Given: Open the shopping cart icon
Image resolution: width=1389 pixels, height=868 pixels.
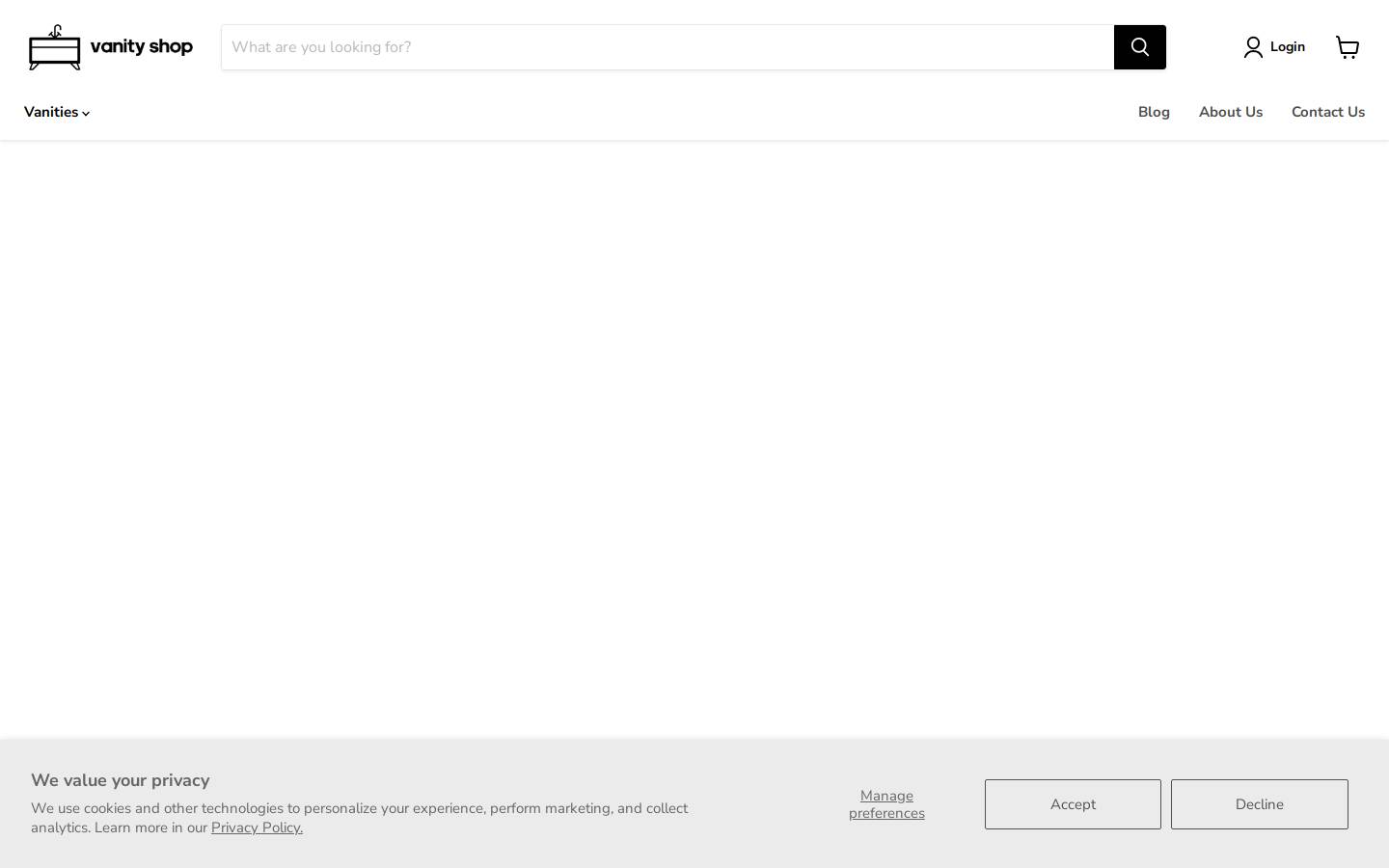Looking at the screenshot, I should pos(1348,47).
